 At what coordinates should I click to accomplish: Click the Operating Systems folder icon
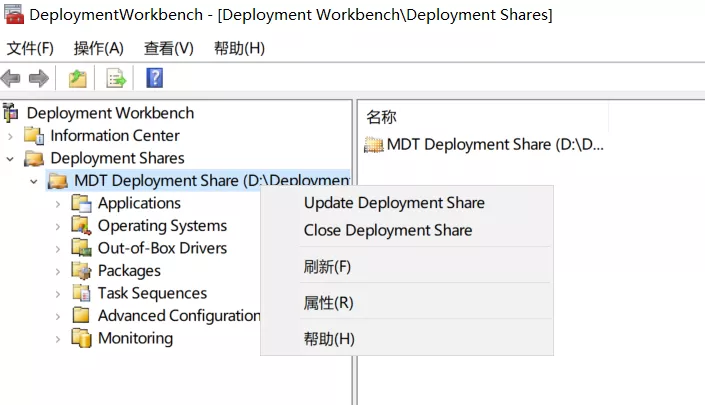click(x=82, y=226)
